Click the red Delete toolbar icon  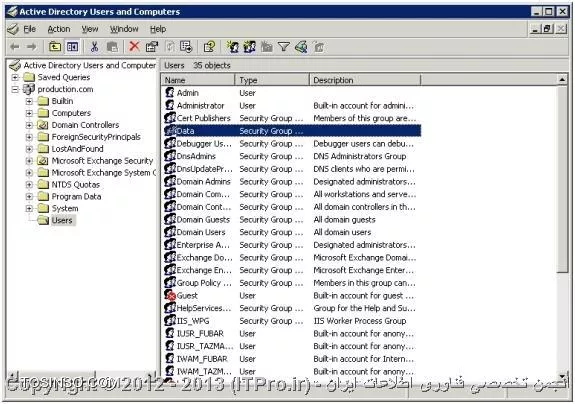tap(134, 47)
